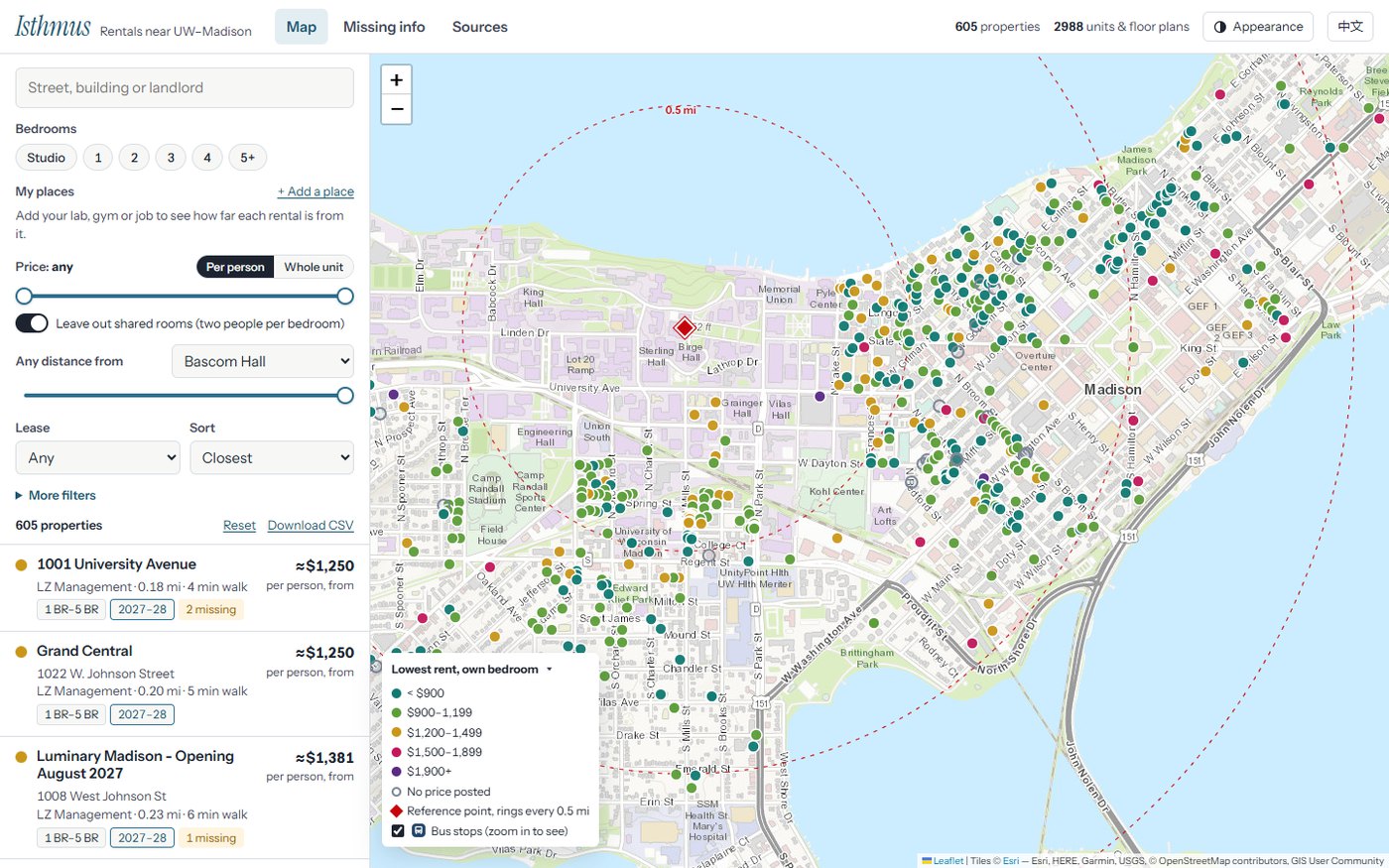
Task: Click the ≈$1,381 price on Luminary Madison
Action: [x=324, y=758]
